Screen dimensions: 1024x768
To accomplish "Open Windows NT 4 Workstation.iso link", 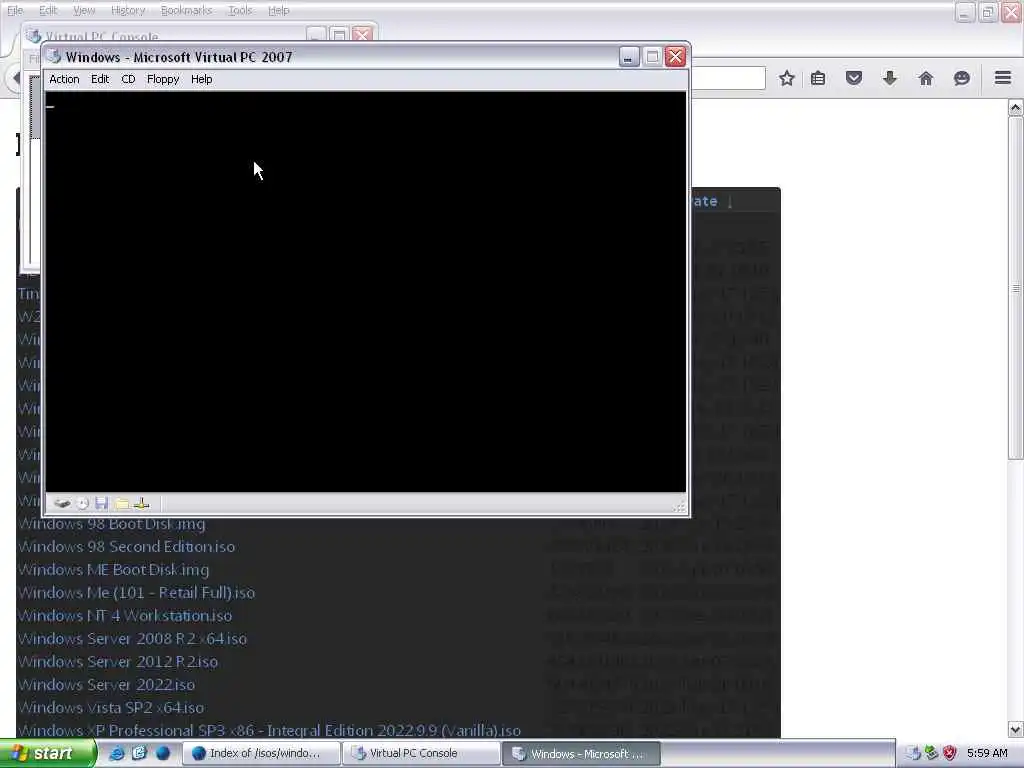I will tap(125, 615).
